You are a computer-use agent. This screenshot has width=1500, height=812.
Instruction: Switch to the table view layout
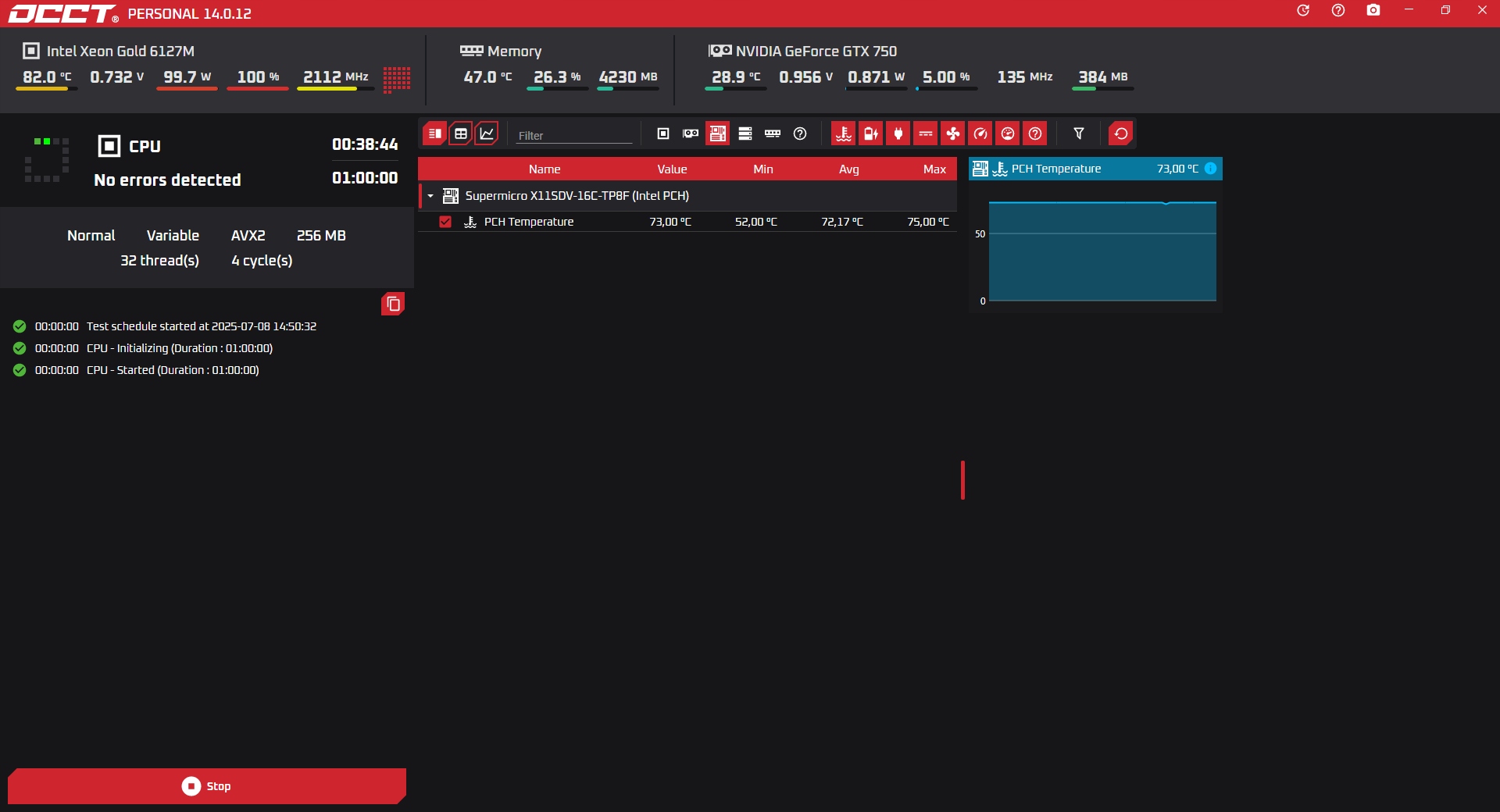pos(461,134)
